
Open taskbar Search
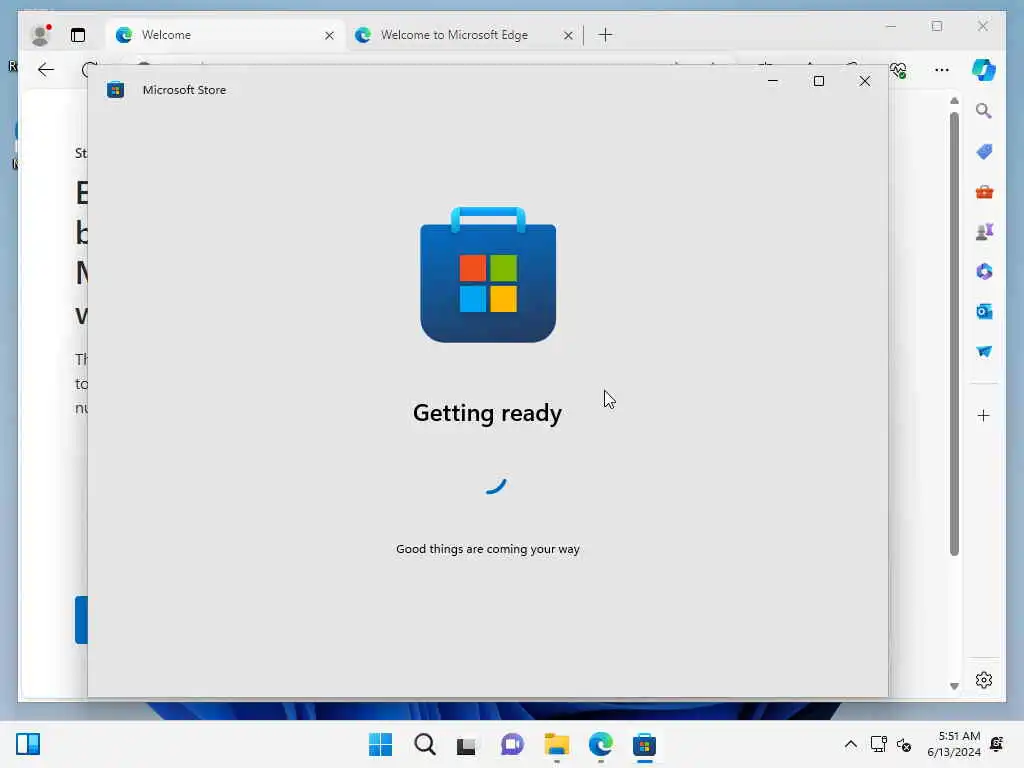(x=424, y=744)
